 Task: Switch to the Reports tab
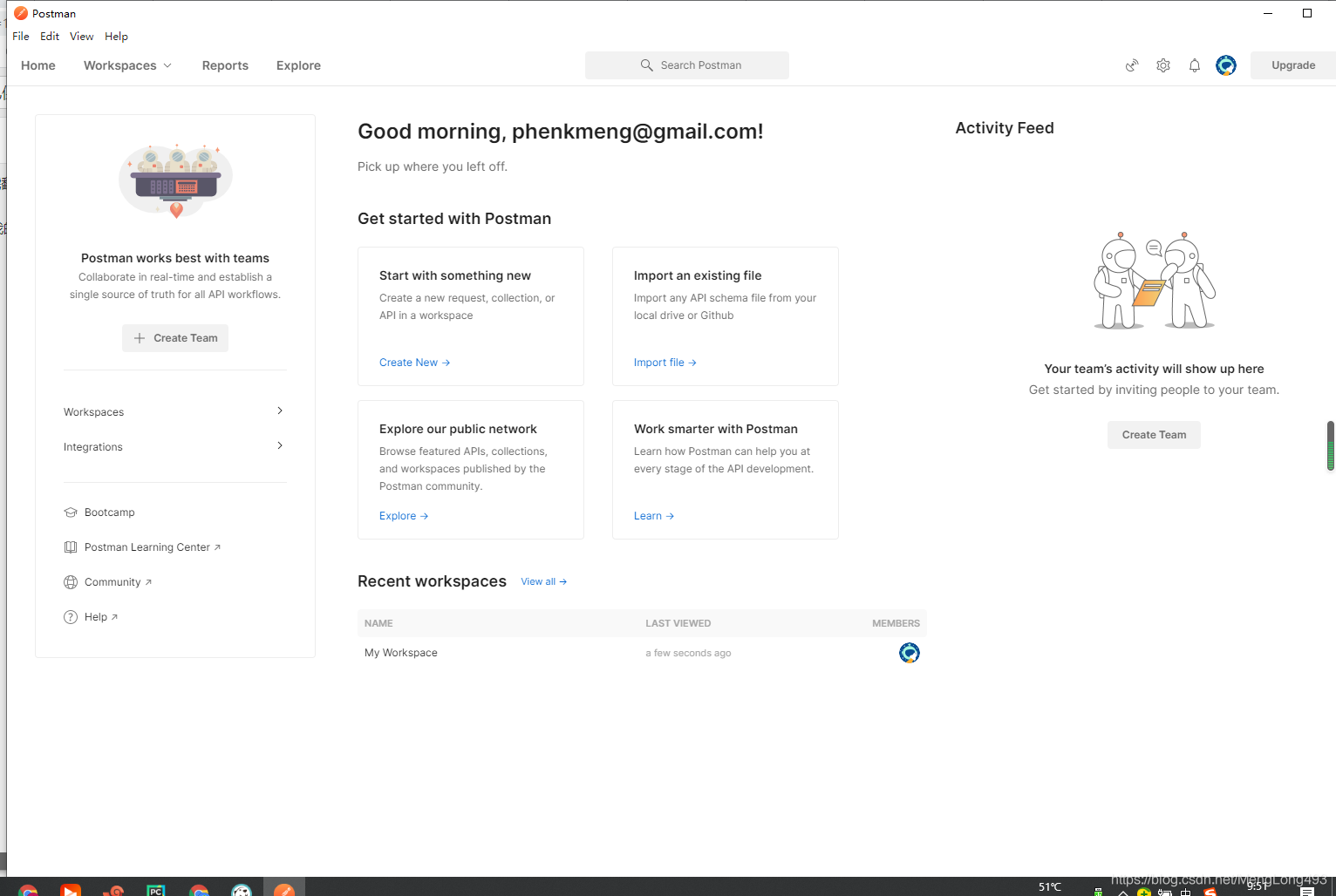[x=225, y=65]
